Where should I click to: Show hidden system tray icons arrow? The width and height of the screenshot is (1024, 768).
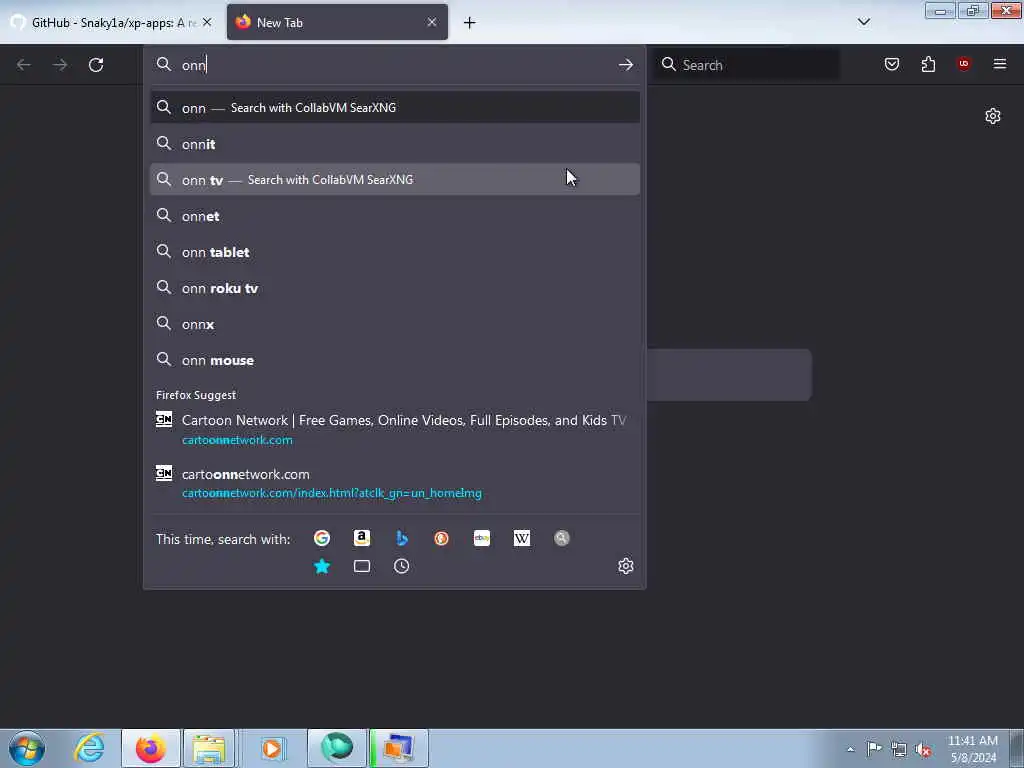click(x=850, y=750)
